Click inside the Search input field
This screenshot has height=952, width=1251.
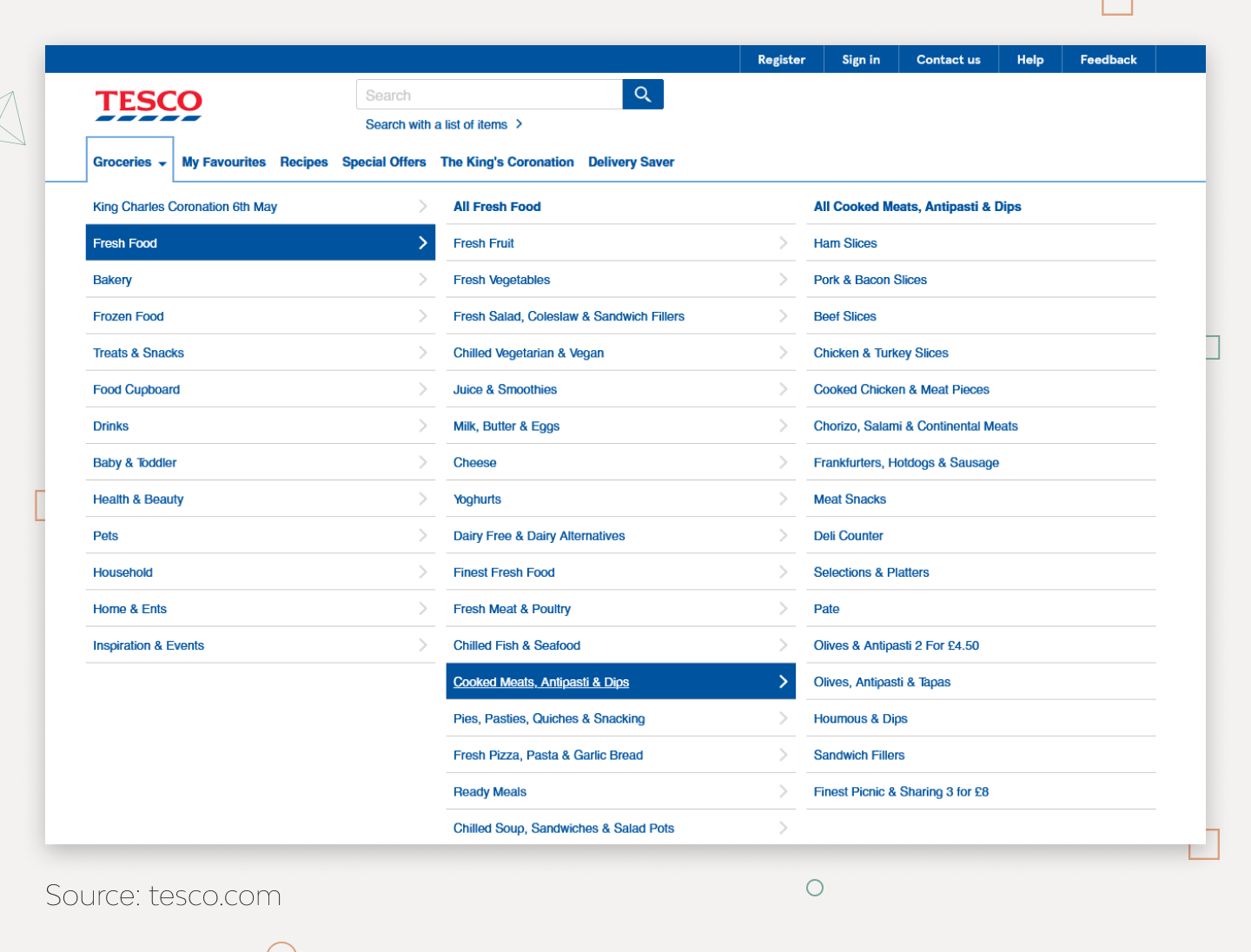coord(489,95)
